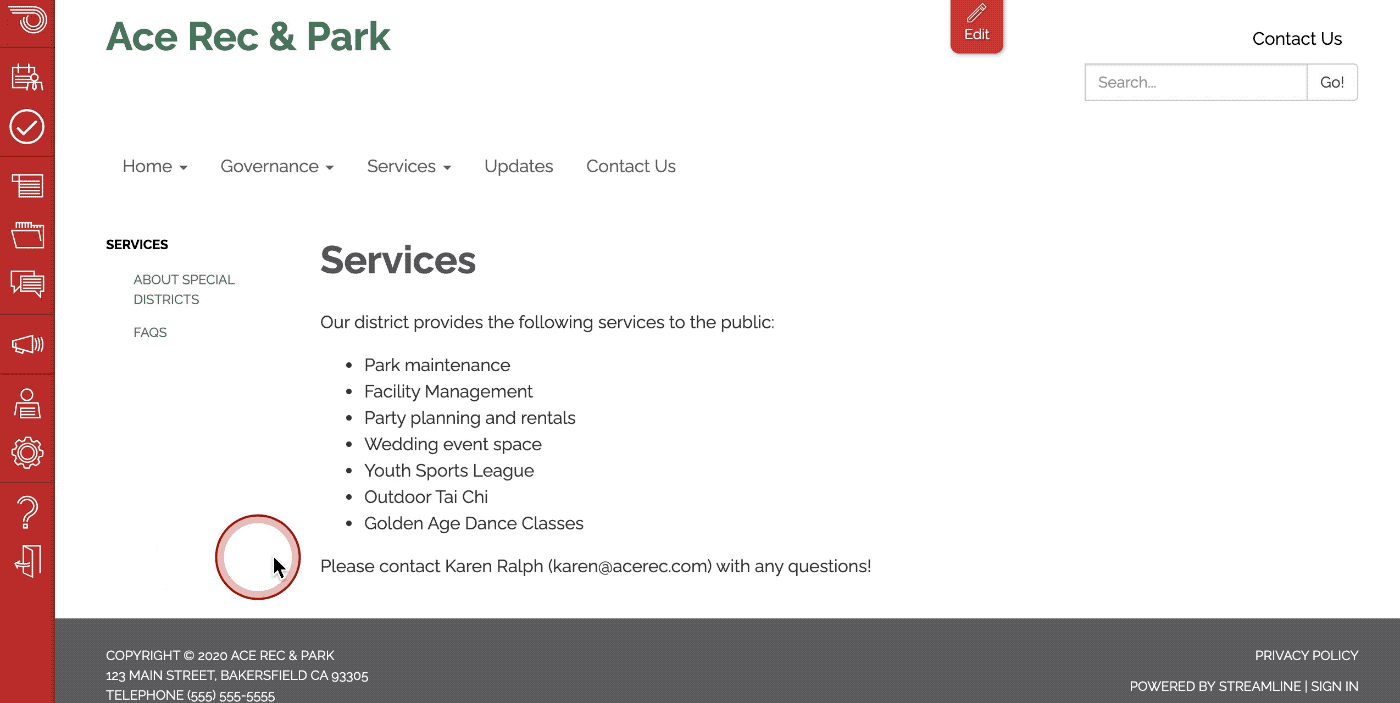This screenshot has height=703, width=1400.
Task: Click the 'Please contact Karen Ralph' sentence
Action: point(595,566)
